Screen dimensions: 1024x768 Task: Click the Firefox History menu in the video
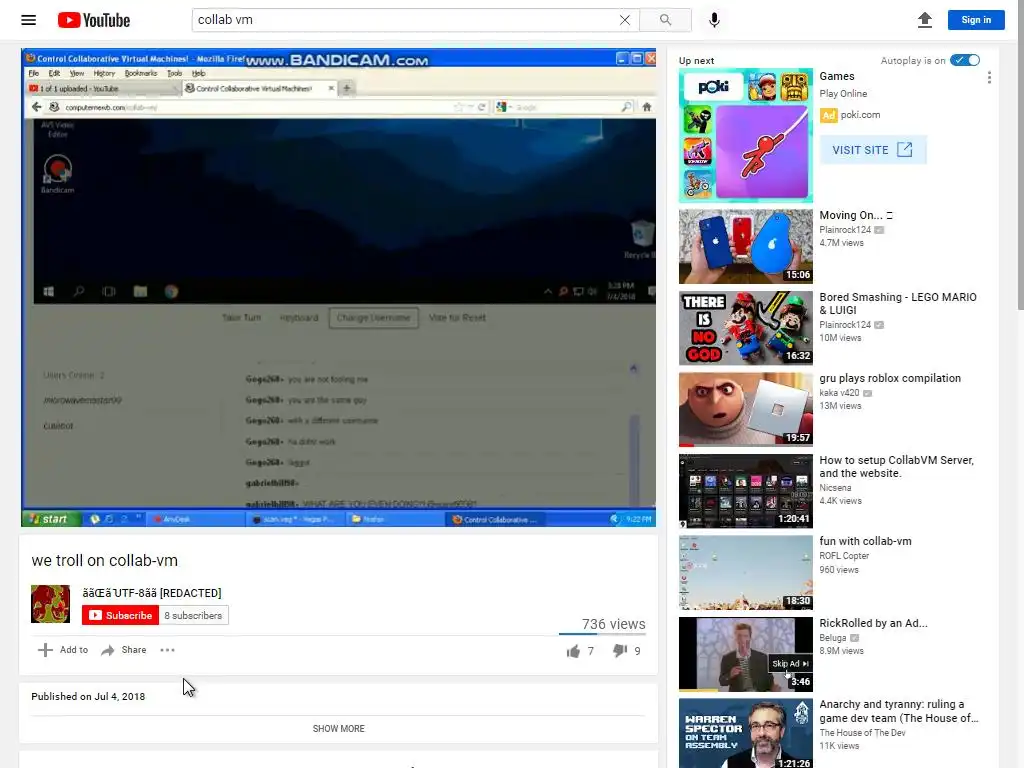coord(104,74)
